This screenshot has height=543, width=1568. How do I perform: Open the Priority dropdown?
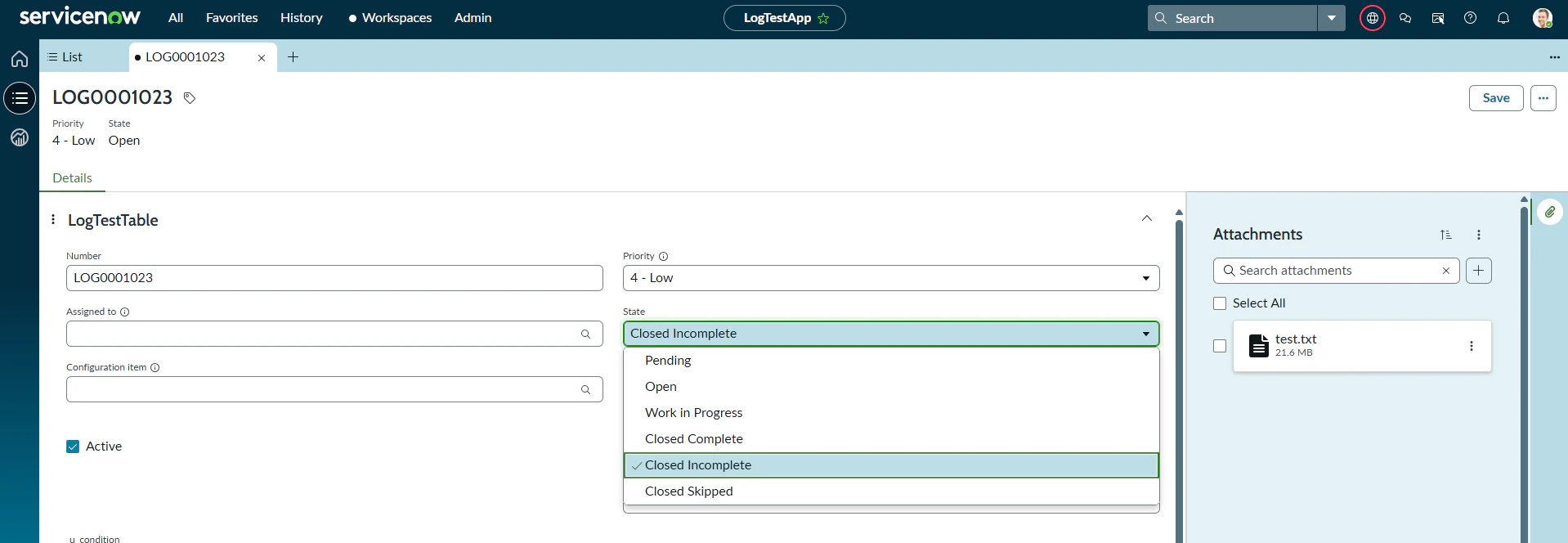click(x=891, y=278)
